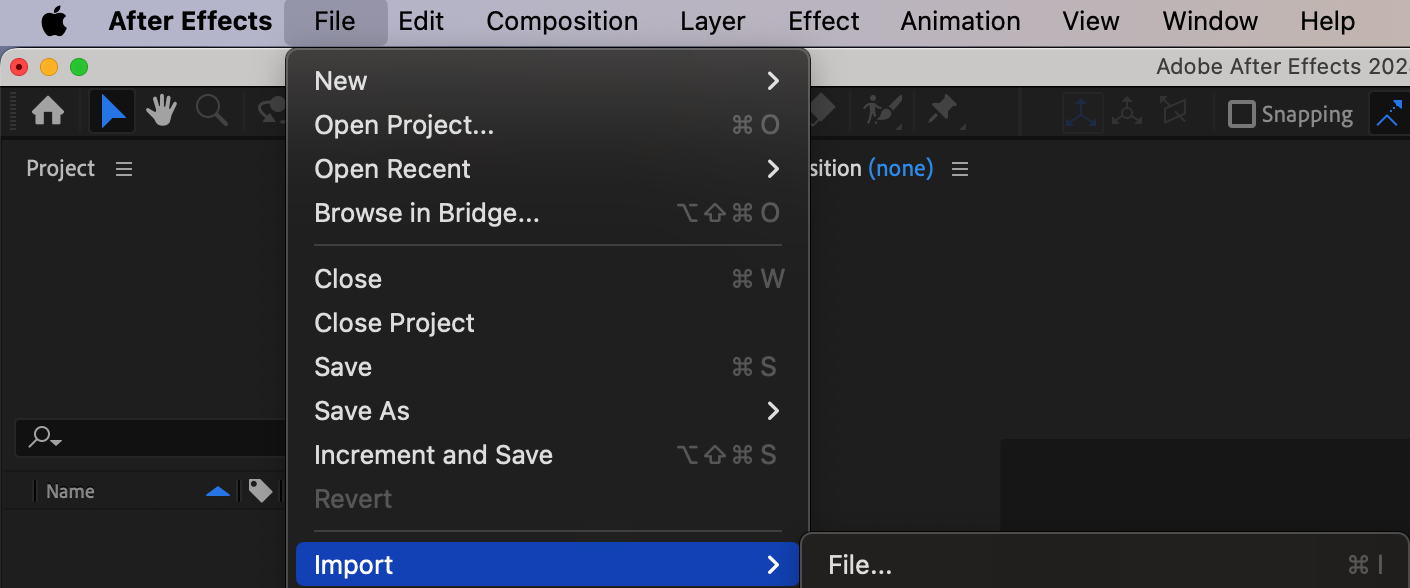Open the Composition panel options menu
The width and height of the screenshot is (1410, 588).
[x=960, y=169]
